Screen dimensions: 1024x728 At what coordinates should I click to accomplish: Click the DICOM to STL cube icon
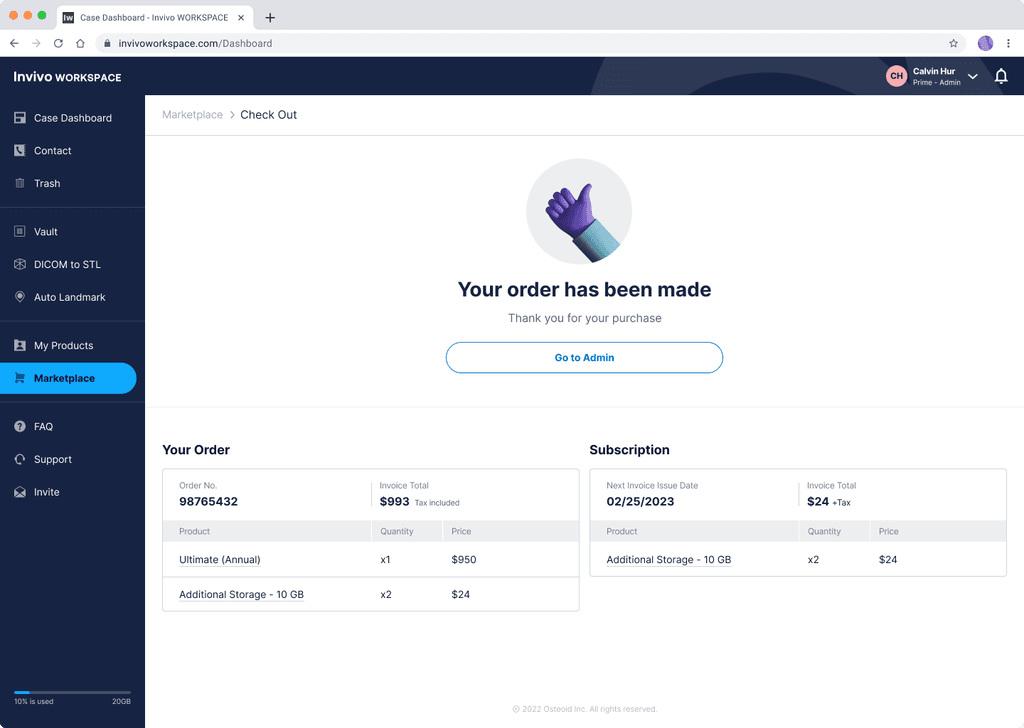pyautogui.click(x=20, y=264)
